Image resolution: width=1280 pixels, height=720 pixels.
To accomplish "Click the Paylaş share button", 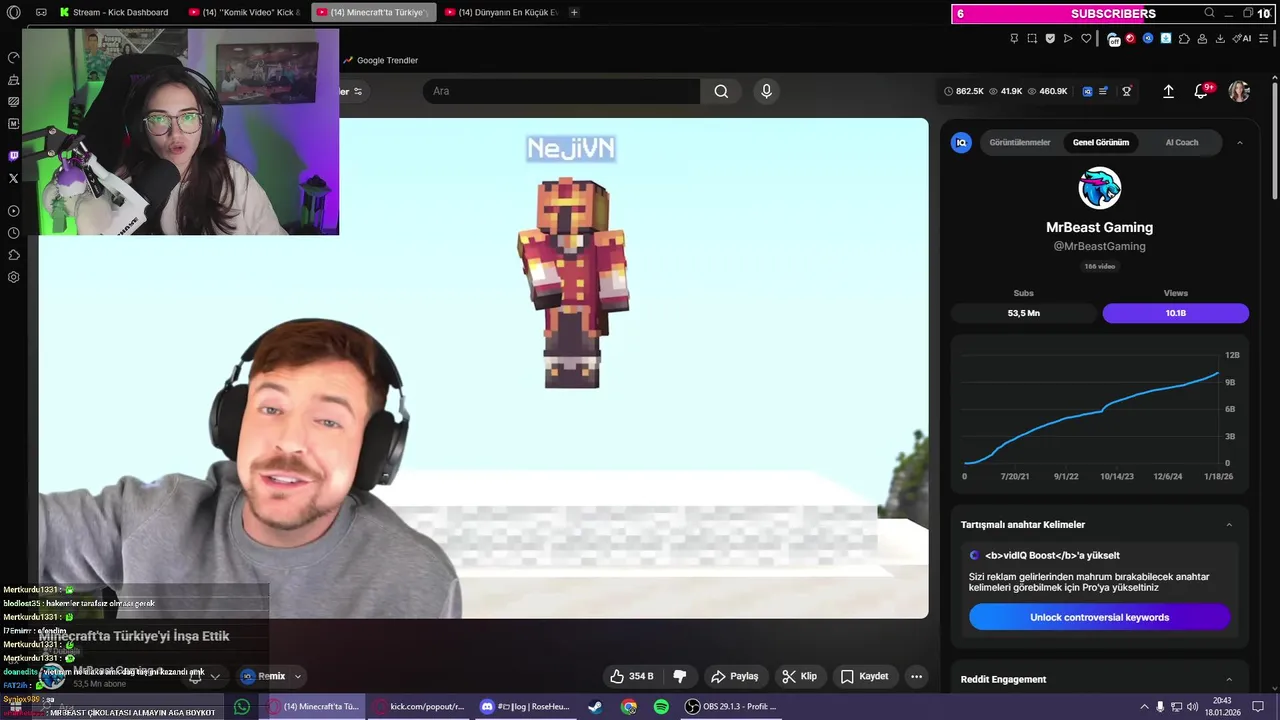I will click(735, 676).
